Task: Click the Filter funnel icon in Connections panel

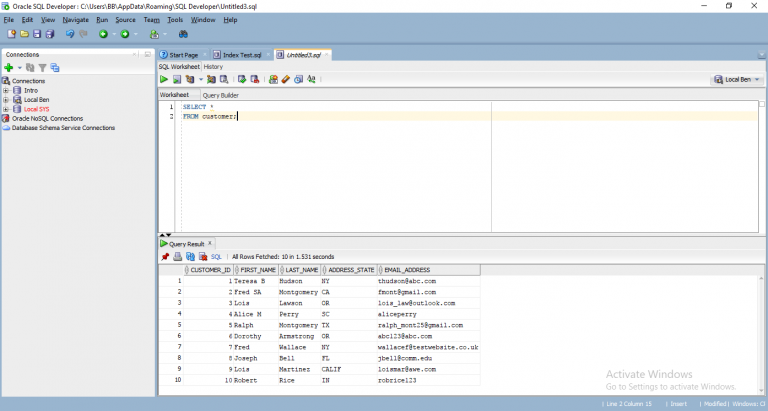Action: 43,68
